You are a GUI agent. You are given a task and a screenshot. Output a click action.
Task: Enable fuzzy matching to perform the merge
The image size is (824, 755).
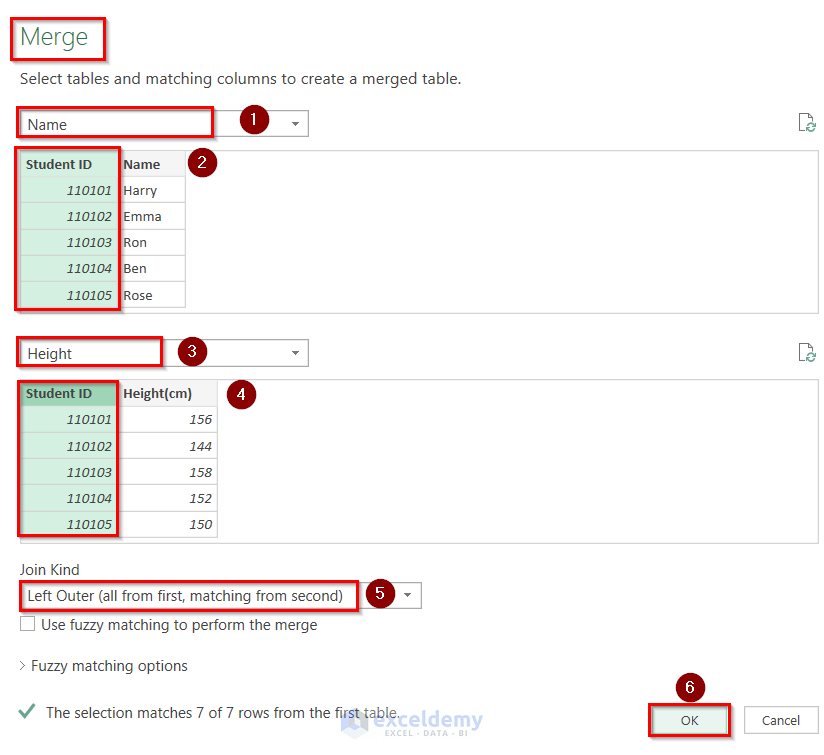tap(27, 625)
